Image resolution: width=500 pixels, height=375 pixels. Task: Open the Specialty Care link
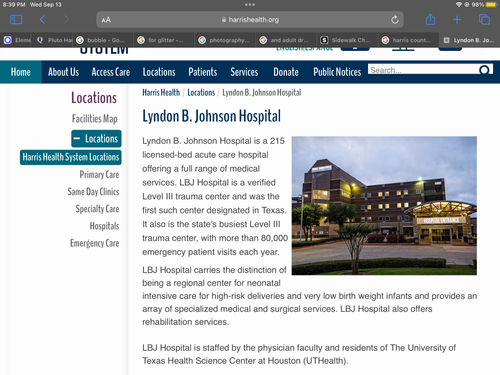(97, 209)
